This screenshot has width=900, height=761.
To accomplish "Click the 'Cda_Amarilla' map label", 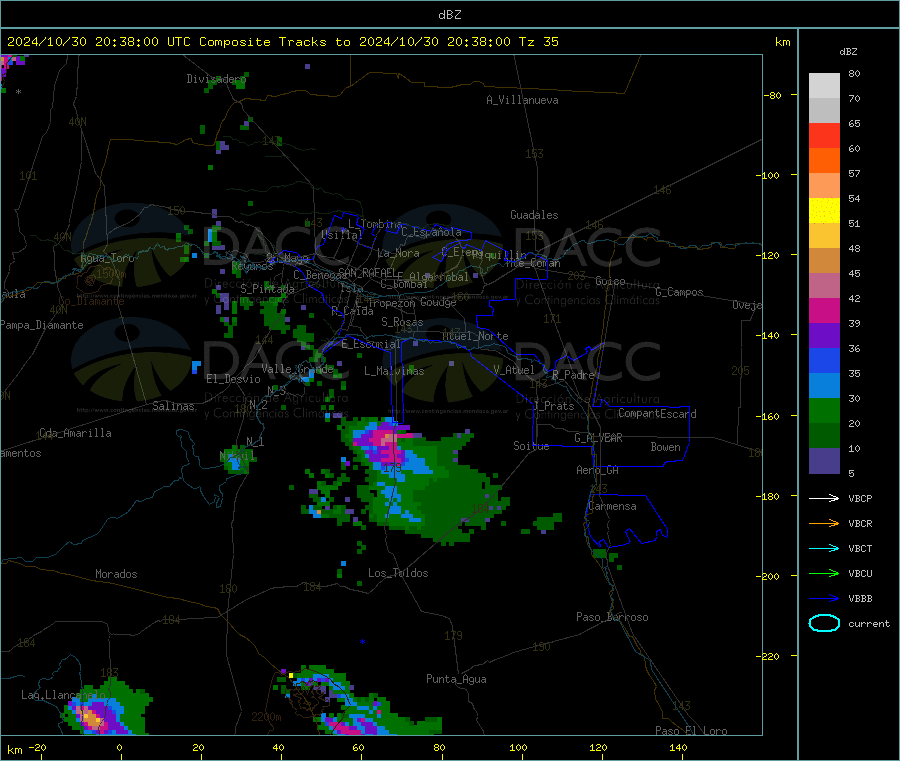I will (75, 433).
